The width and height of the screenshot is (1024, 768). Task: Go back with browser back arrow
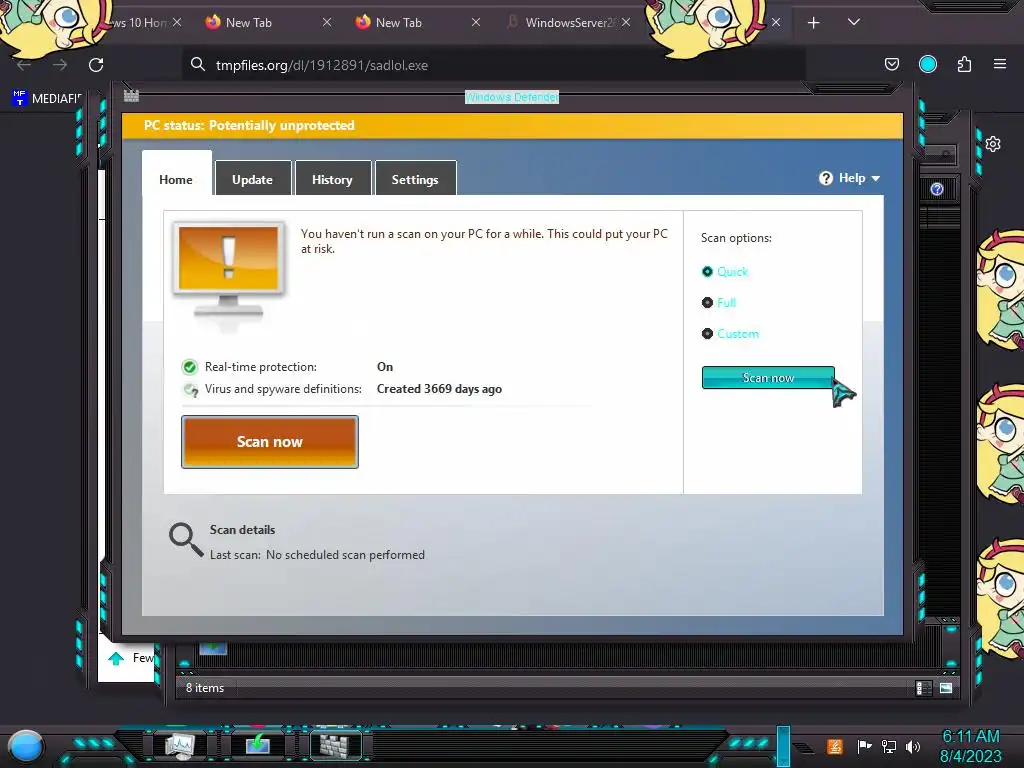click(x=24, y=65)
